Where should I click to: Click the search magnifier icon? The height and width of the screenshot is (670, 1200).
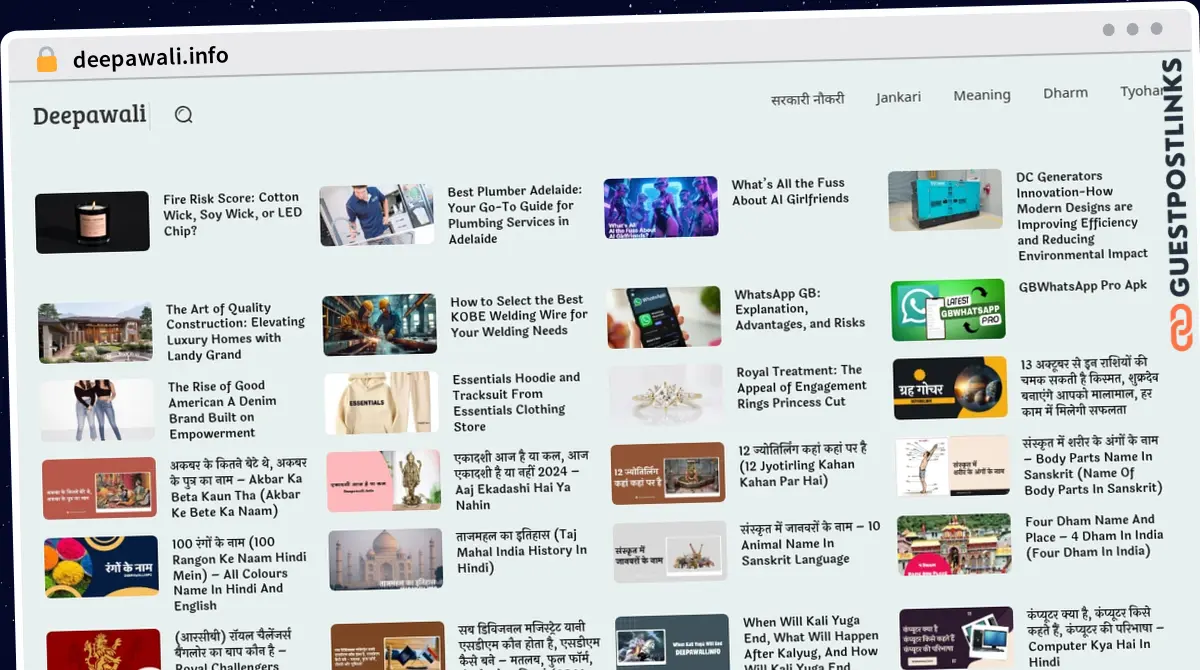click(x=183, y=115)
